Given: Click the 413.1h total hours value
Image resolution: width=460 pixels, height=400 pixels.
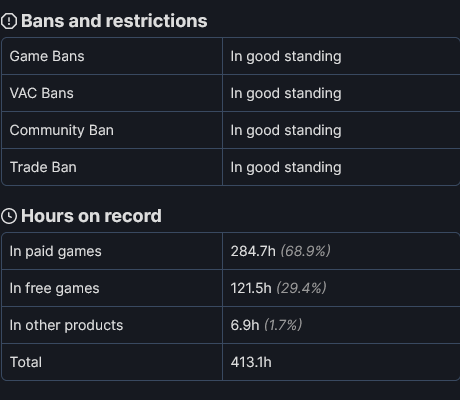Looking at the screenshot, I should tap(251, 362).
